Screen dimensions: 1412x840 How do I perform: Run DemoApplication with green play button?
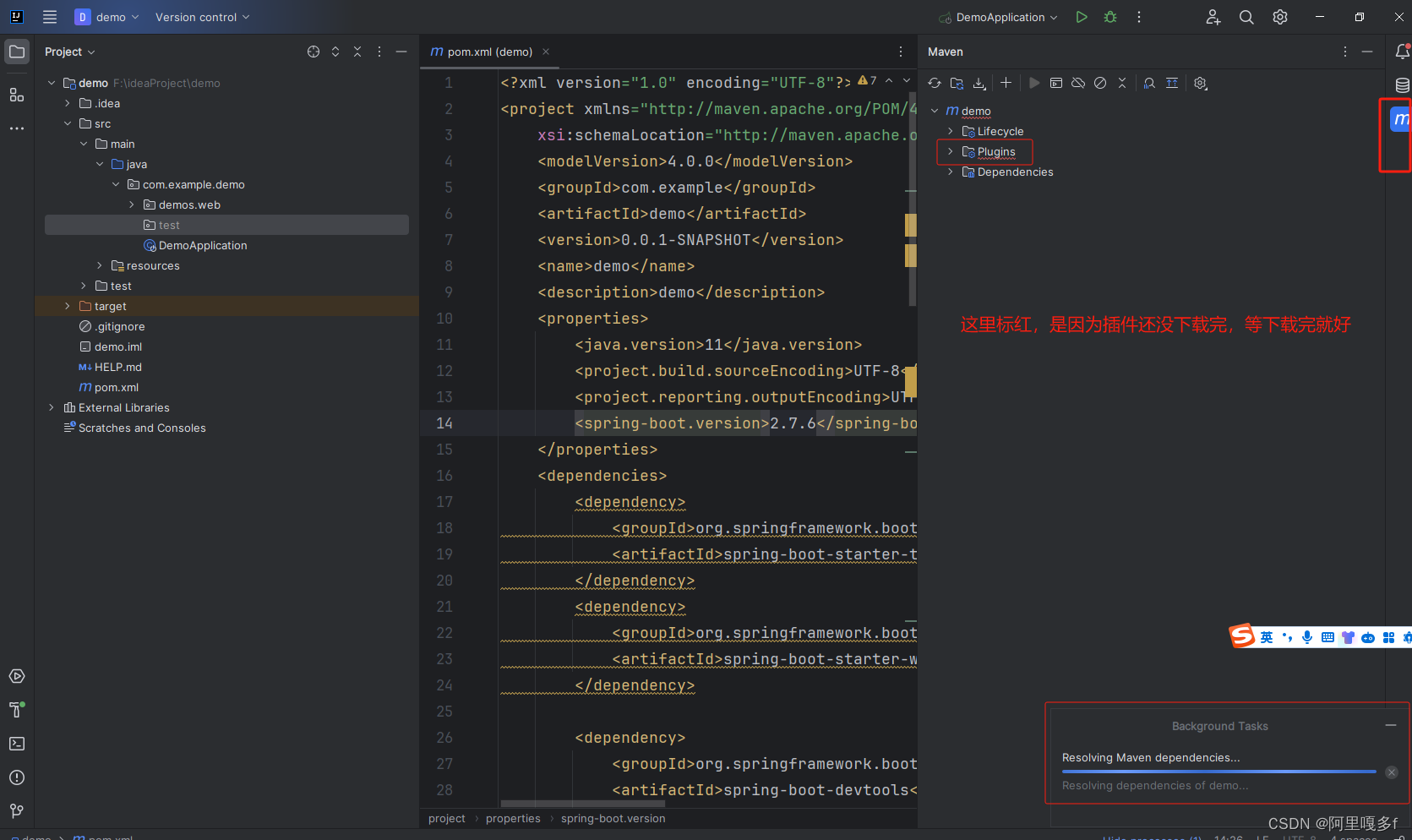point(1082,17)
